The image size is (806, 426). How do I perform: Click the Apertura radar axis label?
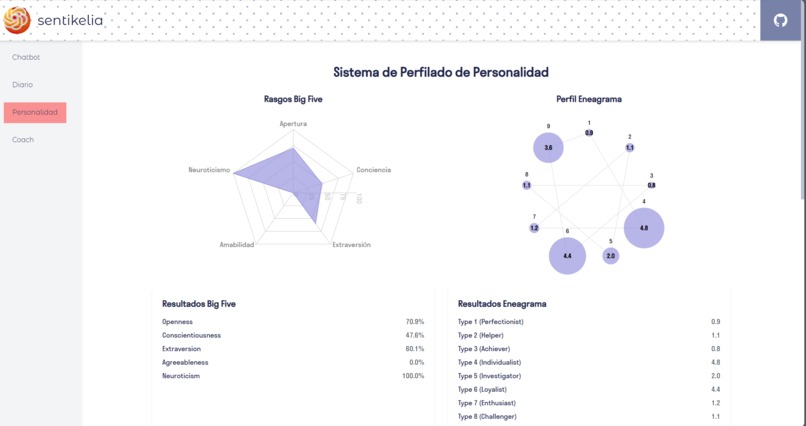[x=293, y=124]
